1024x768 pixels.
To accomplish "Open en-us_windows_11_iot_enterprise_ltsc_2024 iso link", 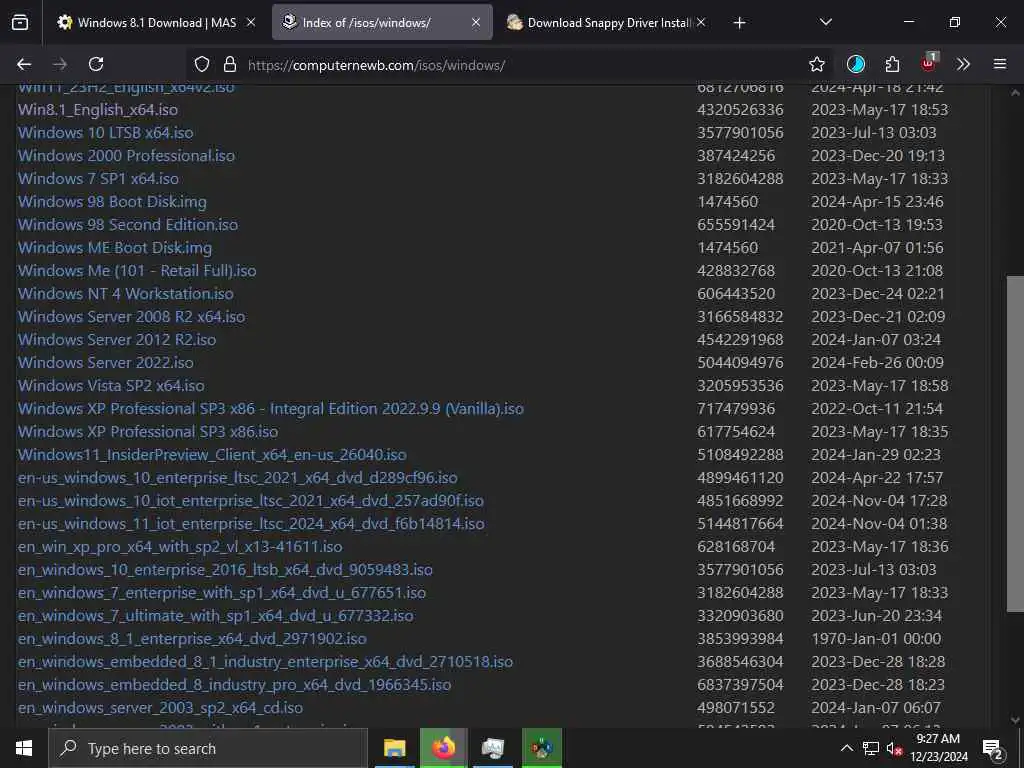I will pyautogui.click(x=251, y=524).
